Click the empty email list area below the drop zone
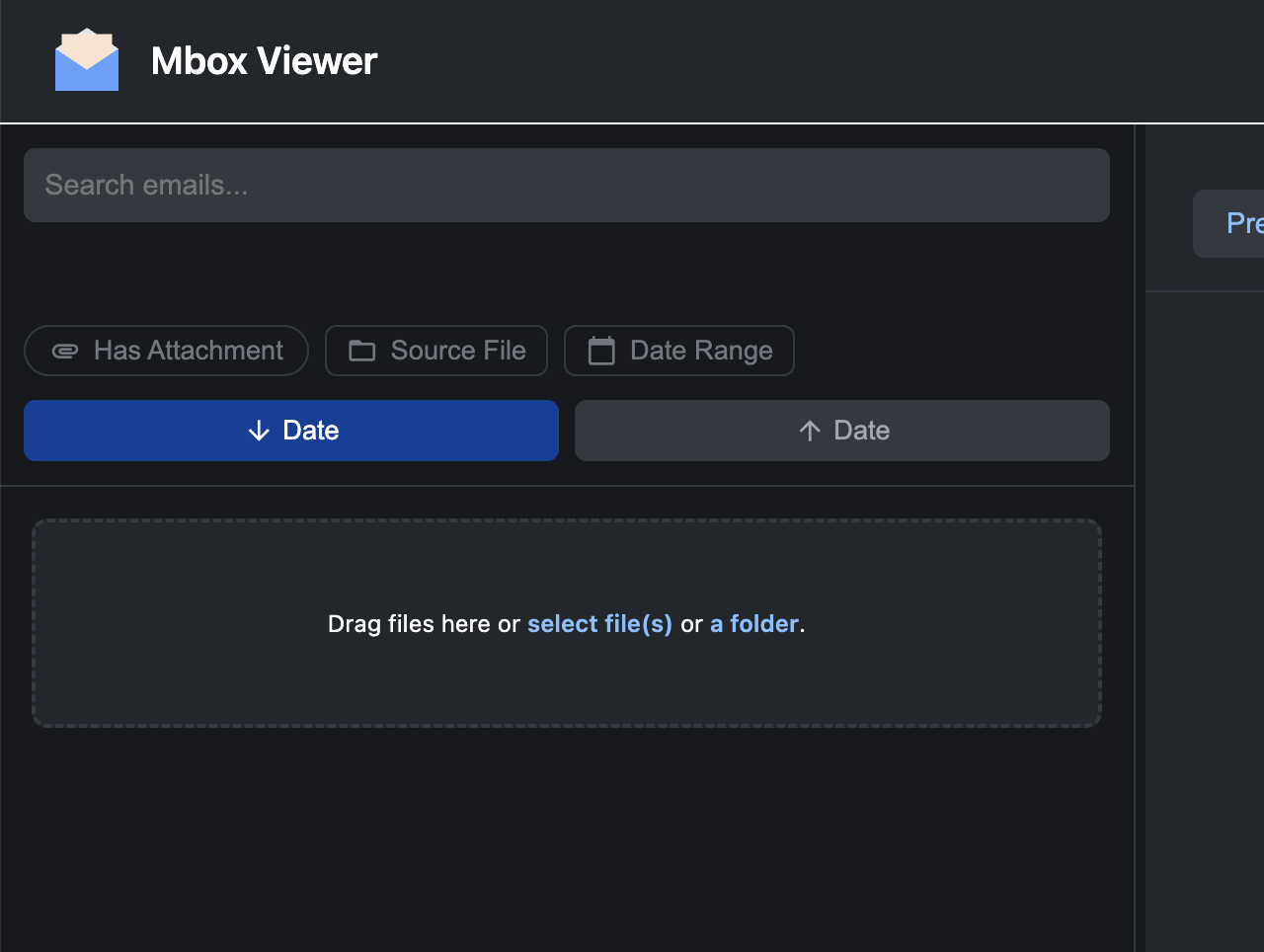This screenshot has height=952, width=1264. point(566,839)
